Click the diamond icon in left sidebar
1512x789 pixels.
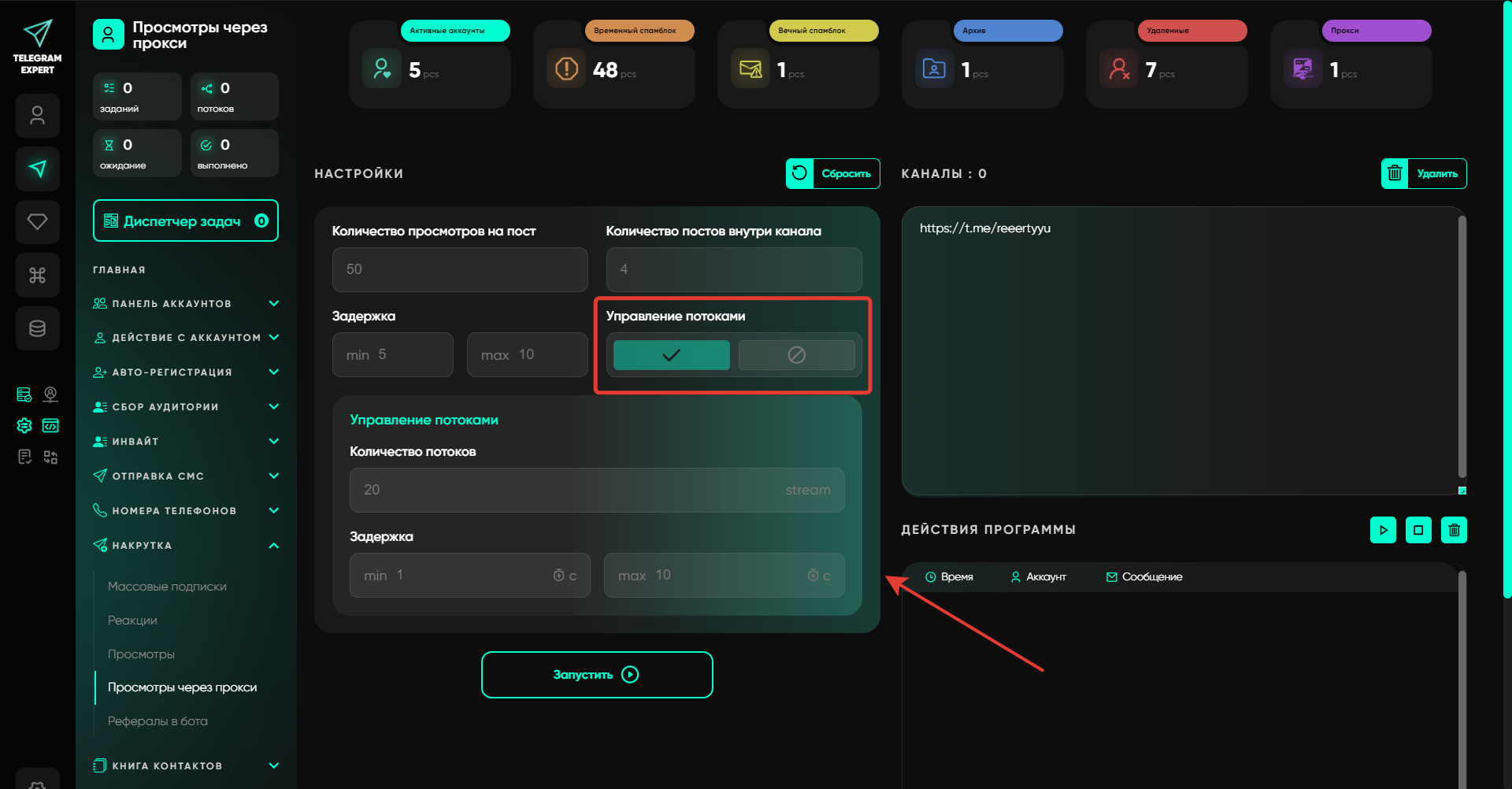(37, 221)
